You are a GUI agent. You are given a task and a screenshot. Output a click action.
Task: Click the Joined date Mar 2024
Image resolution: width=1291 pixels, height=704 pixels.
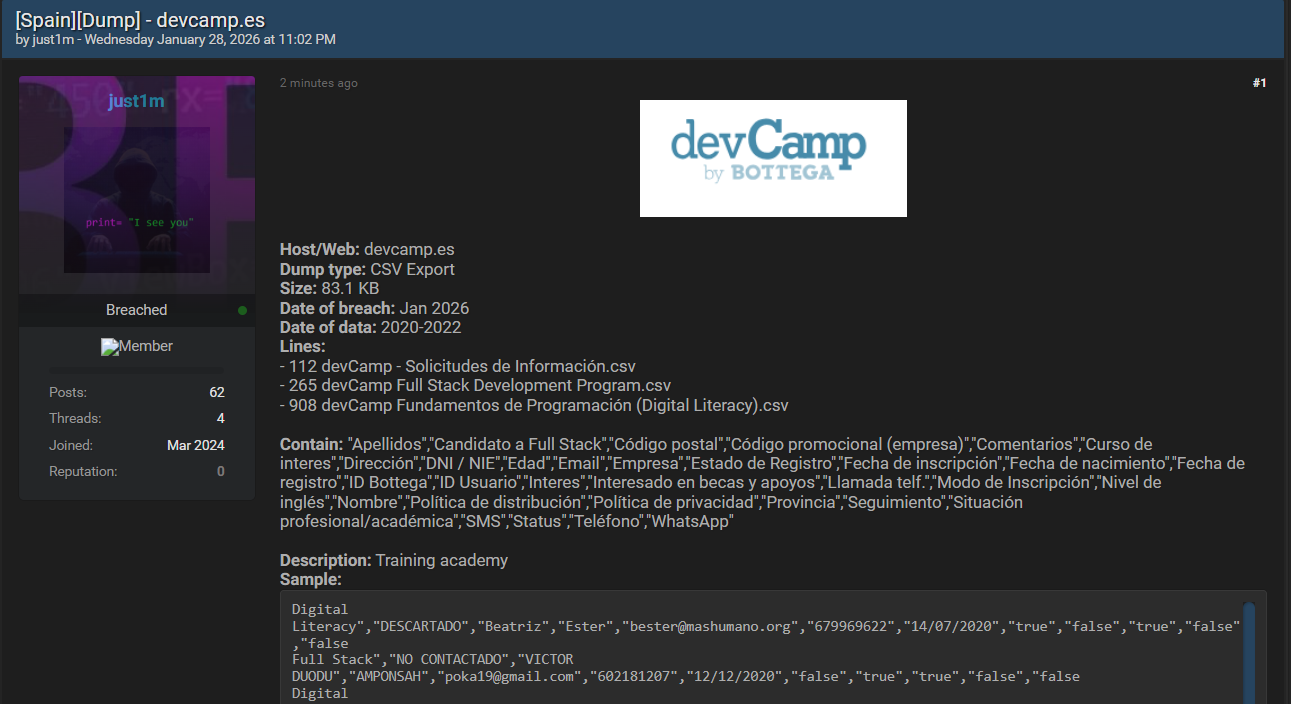195,445
